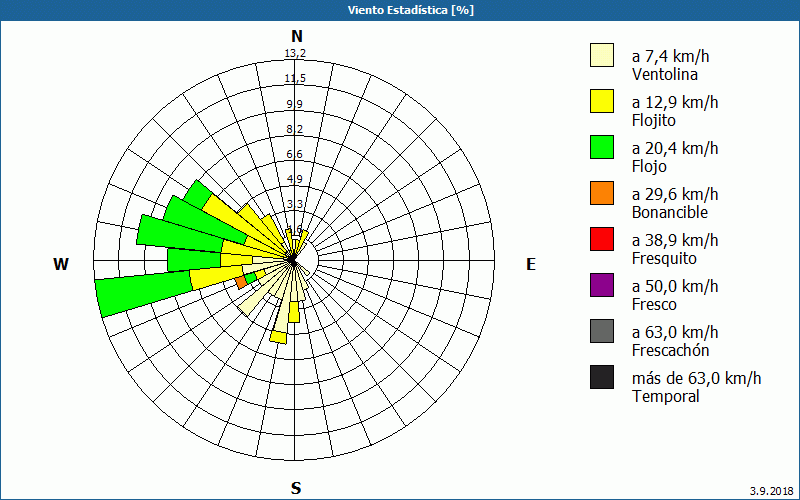This screenshot has width=800, height=500.
Task: Click the orange segment in the wind rose
Action: (x=241, y=282)
